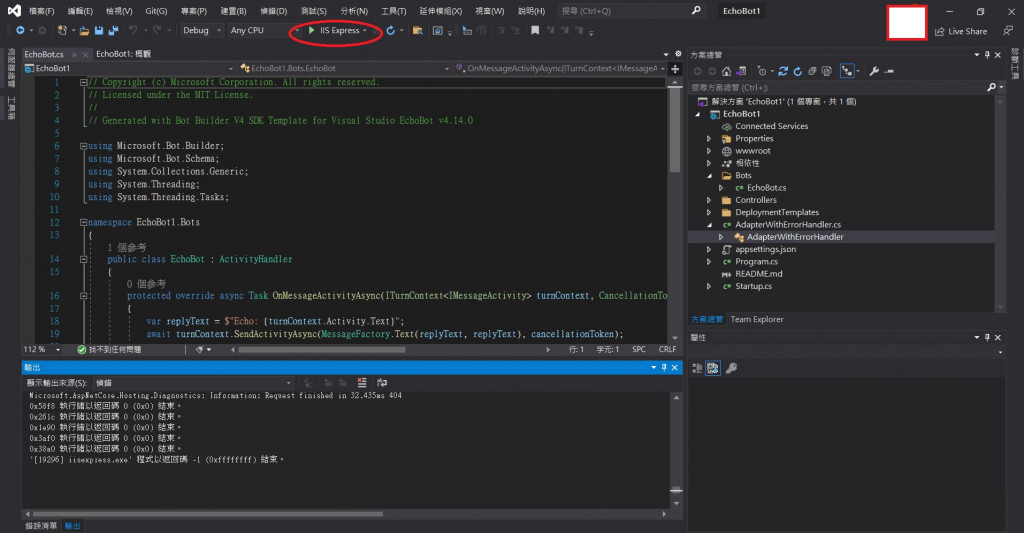Click the Save All icon
Image resolution: width=1024 pixels, height=533 pixels.
pyautogui.click(x=113, y=31)
